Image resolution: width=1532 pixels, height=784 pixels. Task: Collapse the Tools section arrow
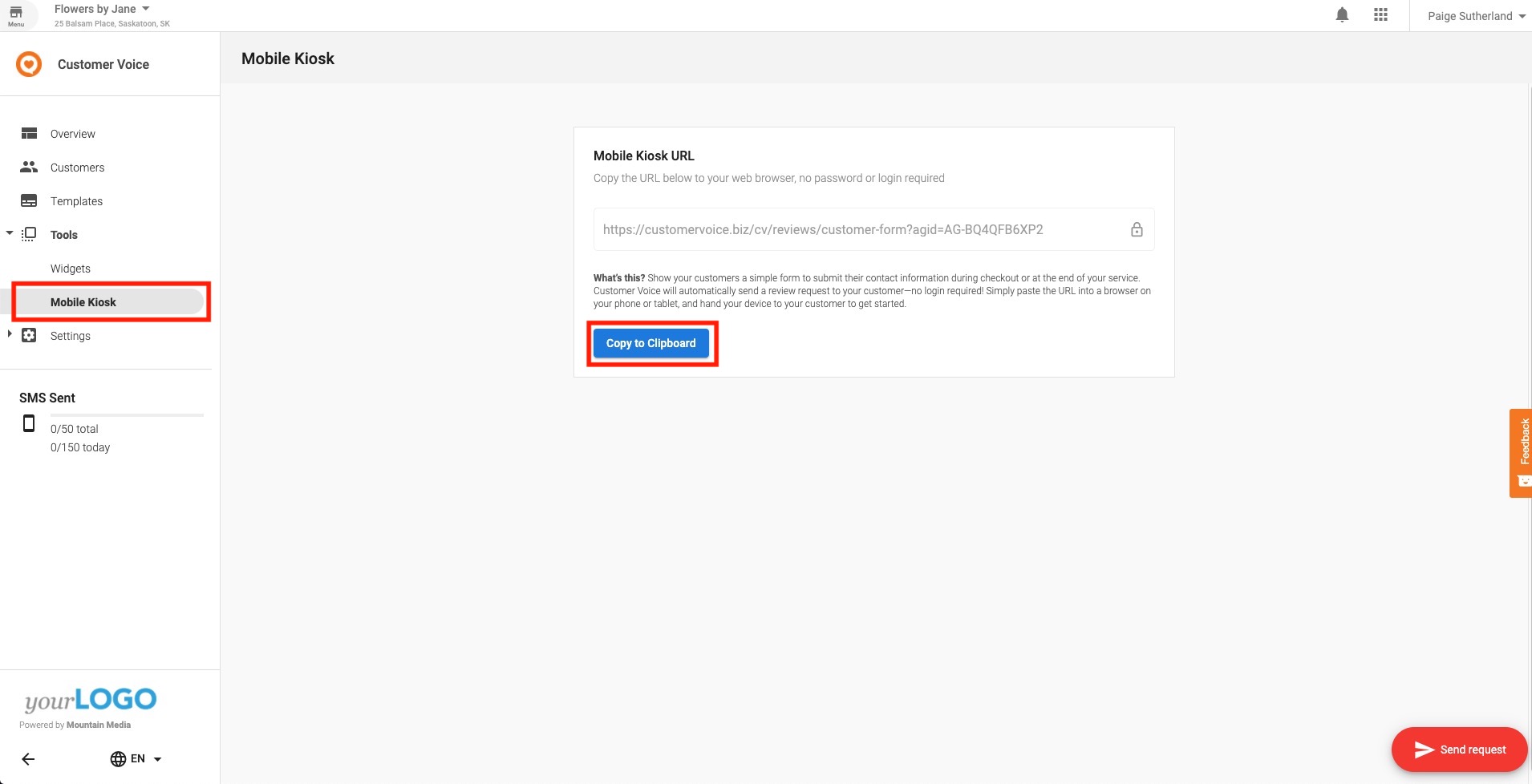(x=10, y=233)
